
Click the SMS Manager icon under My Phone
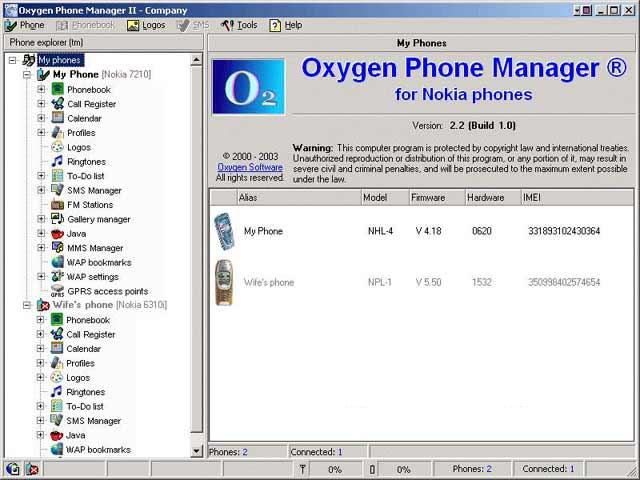(58, 190)
